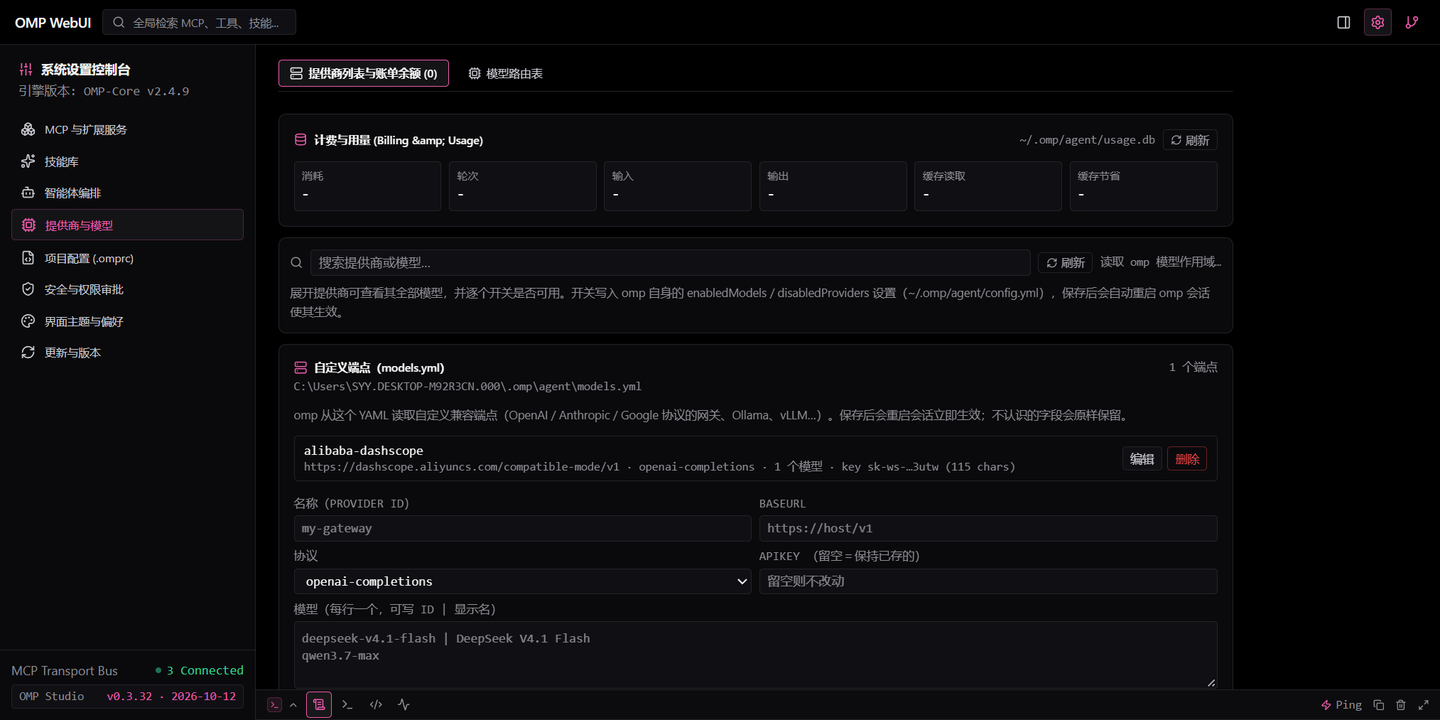Click the 模型 list textarea
This screenshot has height=720, width=1440.
click(x=756, y=654)
